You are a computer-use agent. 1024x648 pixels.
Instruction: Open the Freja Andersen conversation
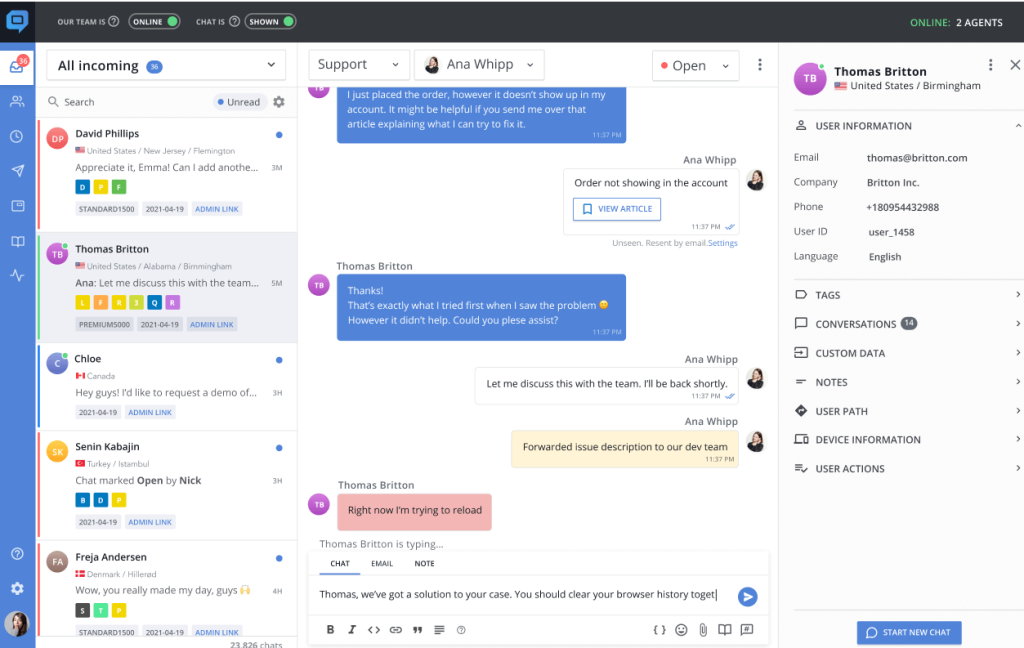pos(167,589)
